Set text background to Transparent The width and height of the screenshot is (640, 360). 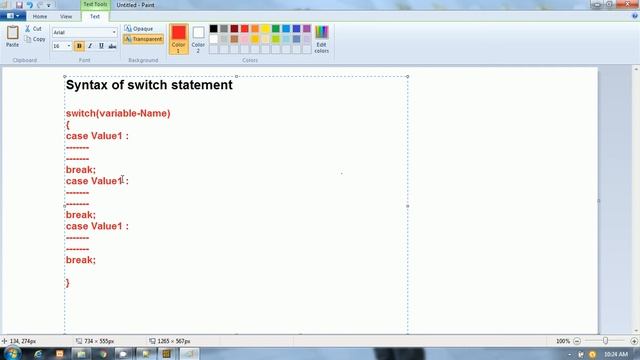(x=143, y=39)
